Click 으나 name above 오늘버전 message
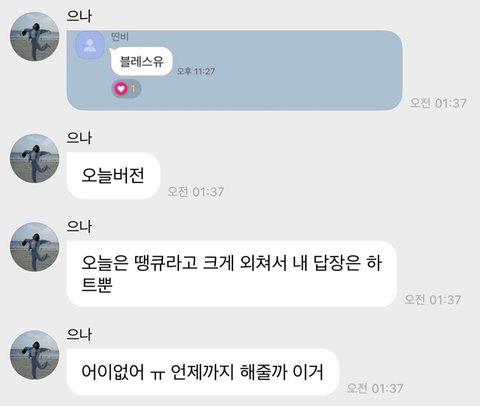Screen dimensions: 480x406 (x=79, y=138)
